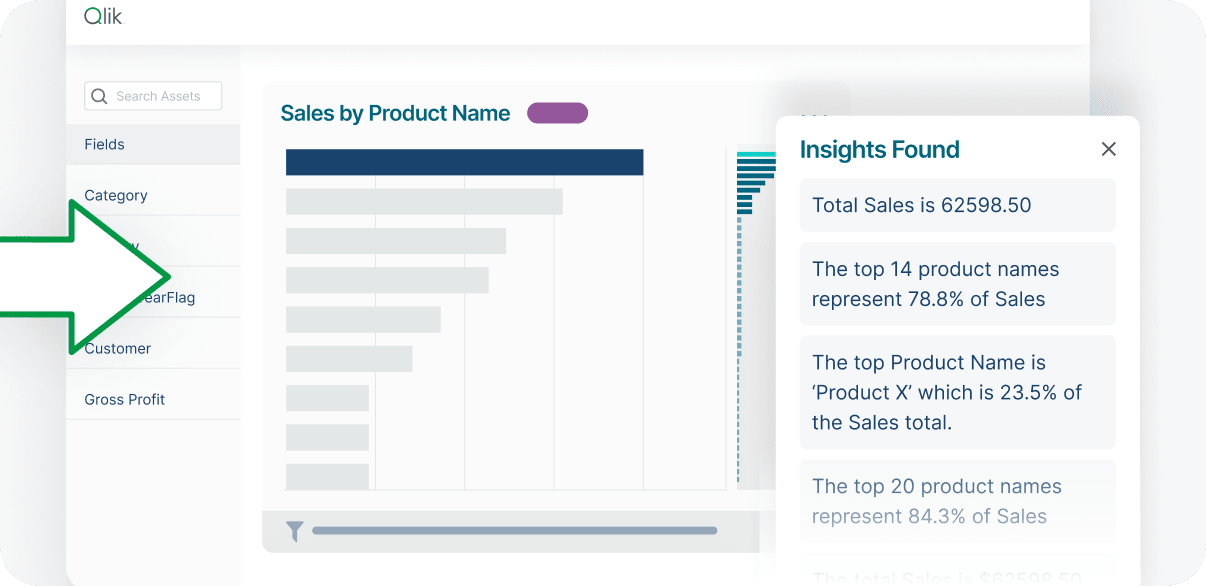Select insight 'Total Sales is 62598.50'
Screen dimensions: 1206x586
coord(957,205)
